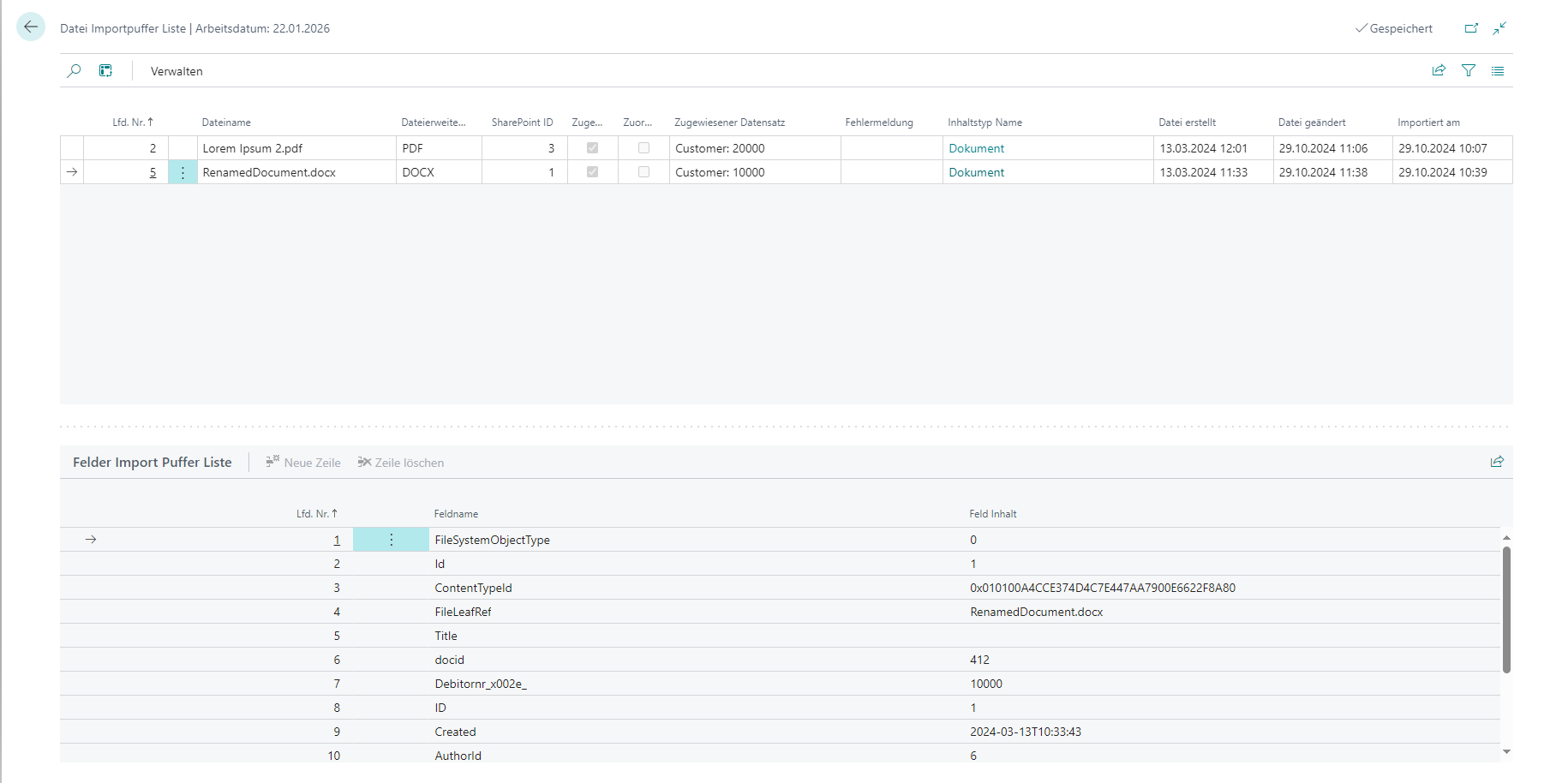This screenshot has height=783, width=1568.
Task: Open Dokument link in Lorem Ipsum row
Action: (976, 148)
